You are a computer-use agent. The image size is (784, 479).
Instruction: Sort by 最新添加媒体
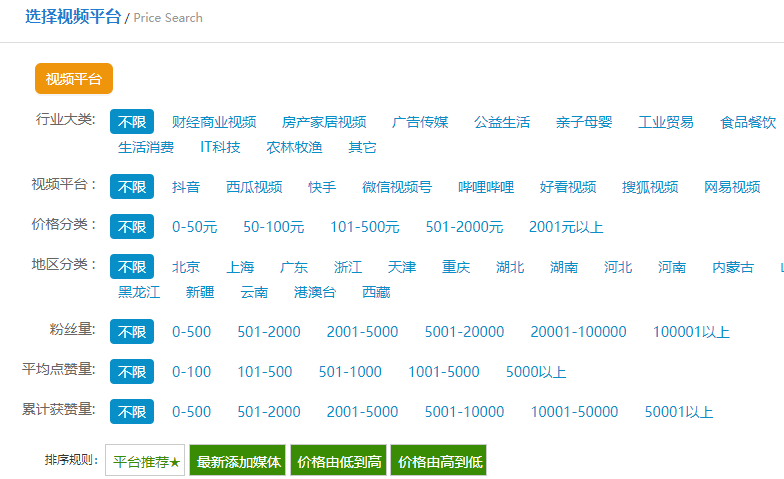pyautogui.click(x=238, y=460)
